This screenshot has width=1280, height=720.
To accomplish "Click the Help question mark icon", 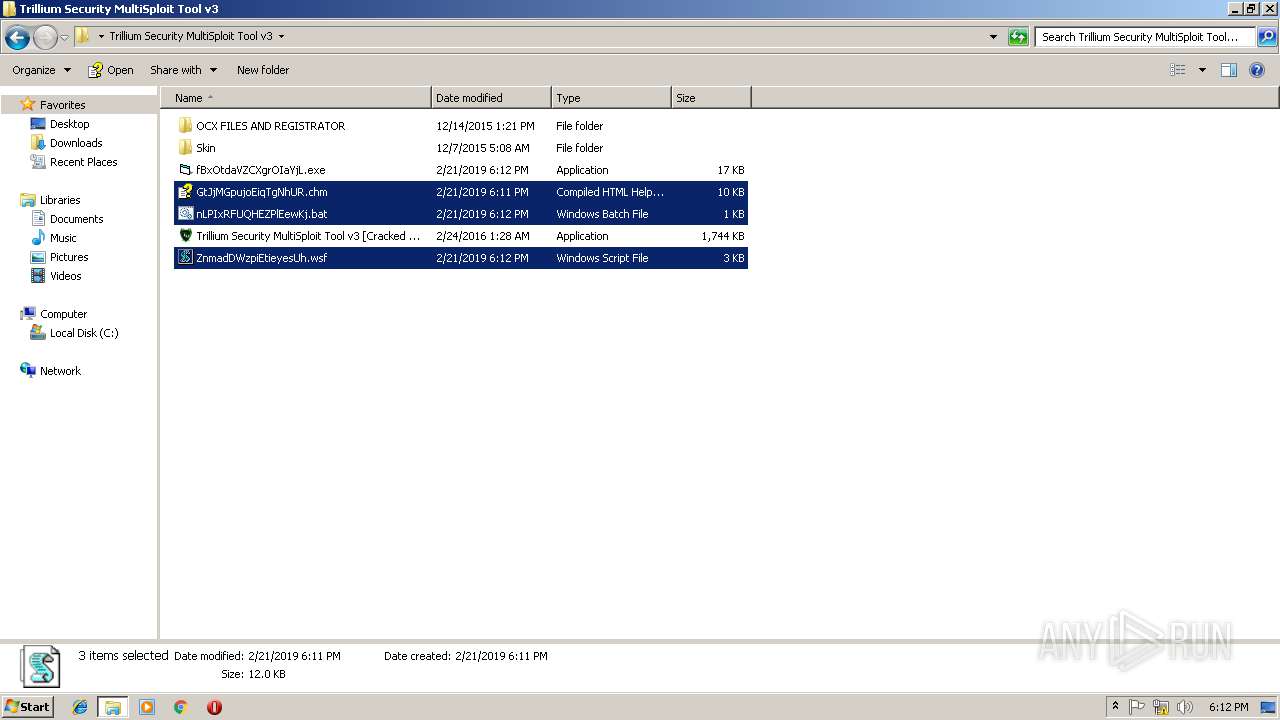I will click(1257, 70).
